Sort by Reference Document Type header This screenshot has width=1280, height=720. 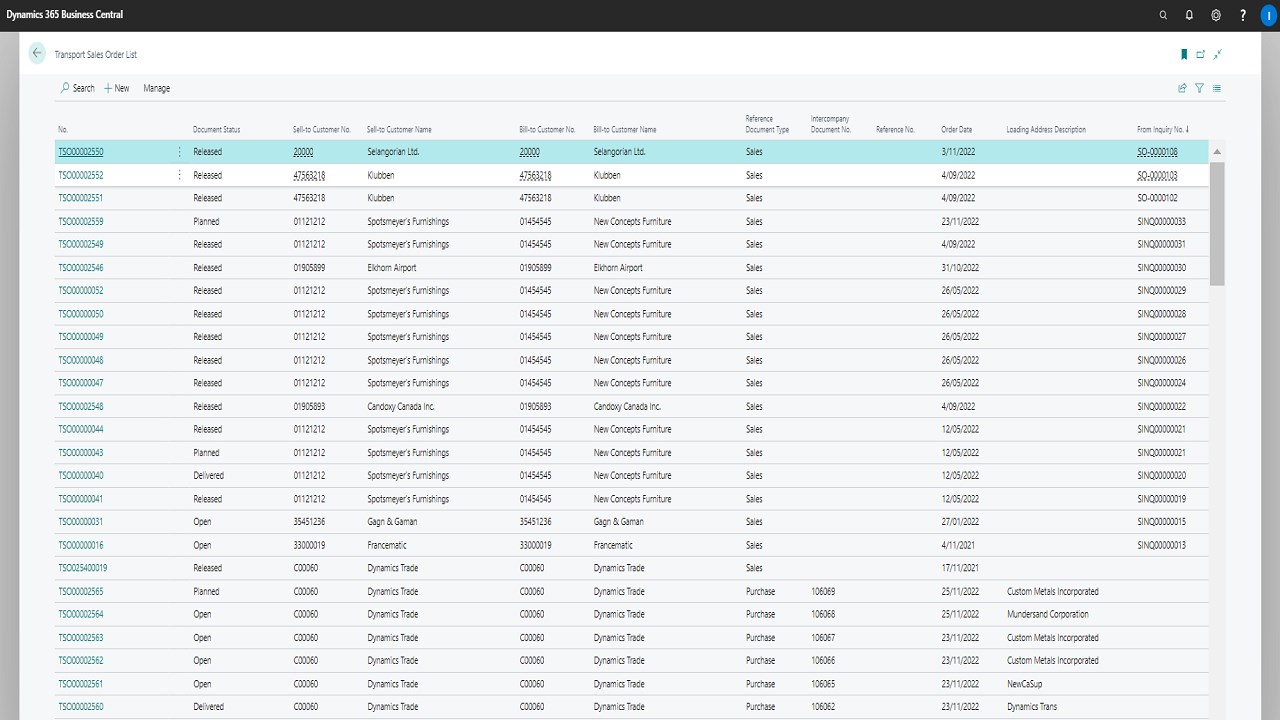(x=767, y=124)
